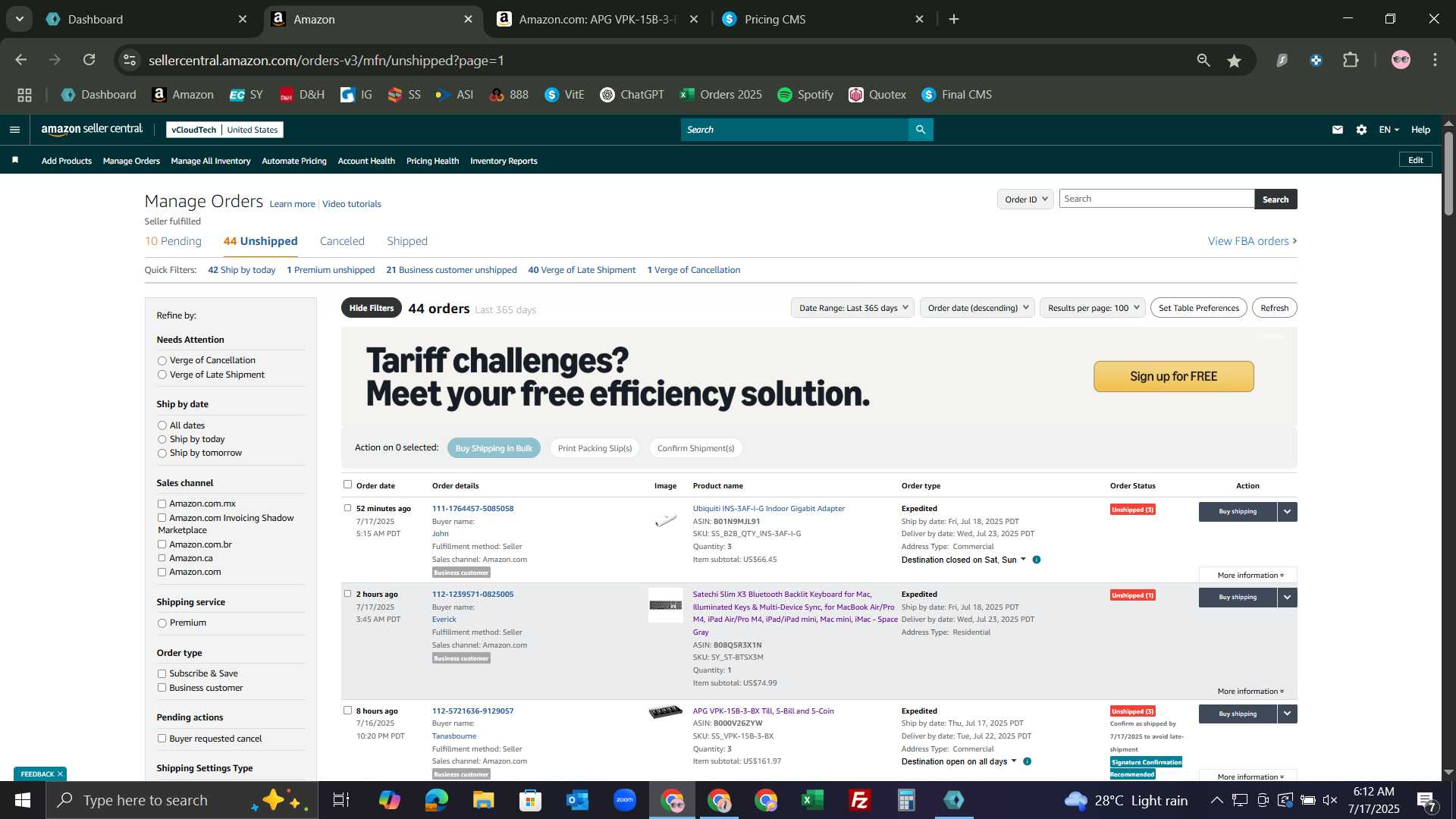Tick the select-all orders checkbox in header

347,485
